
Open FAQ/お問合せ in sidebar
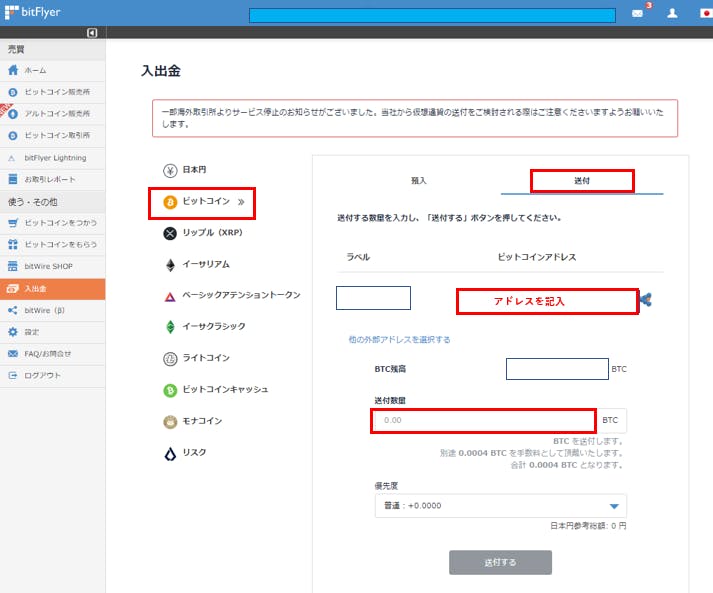point(52,354)
